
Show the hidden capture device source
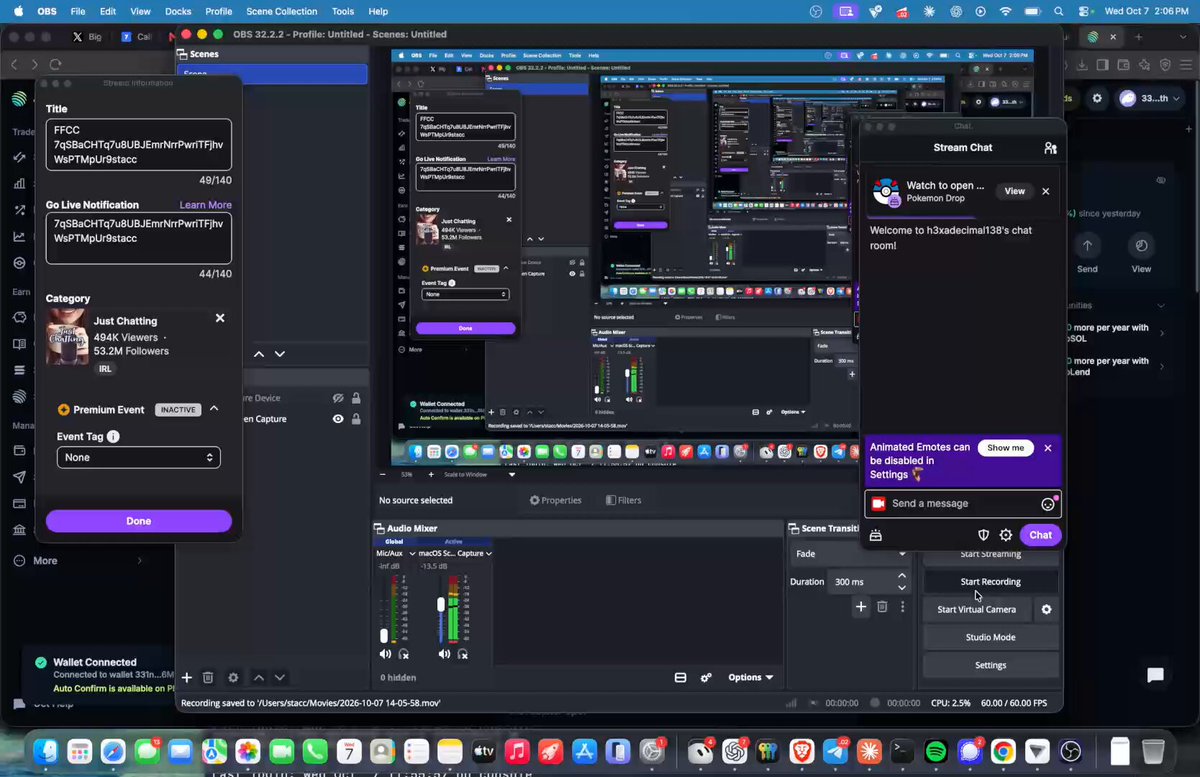tap(338, 397)
